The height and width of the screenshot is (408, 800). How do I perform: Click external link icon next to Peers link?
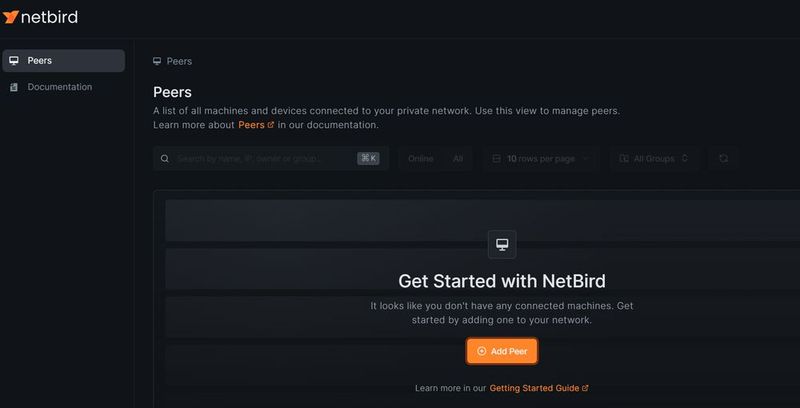[271, 125]
